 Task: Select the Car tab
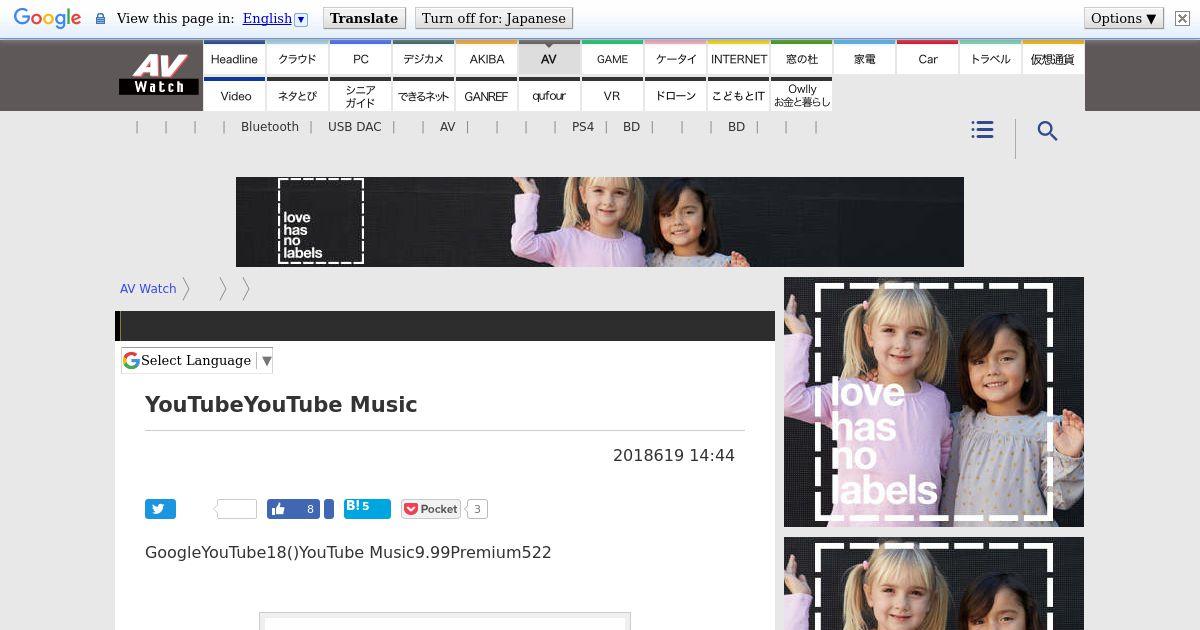[x=928, y=59]
